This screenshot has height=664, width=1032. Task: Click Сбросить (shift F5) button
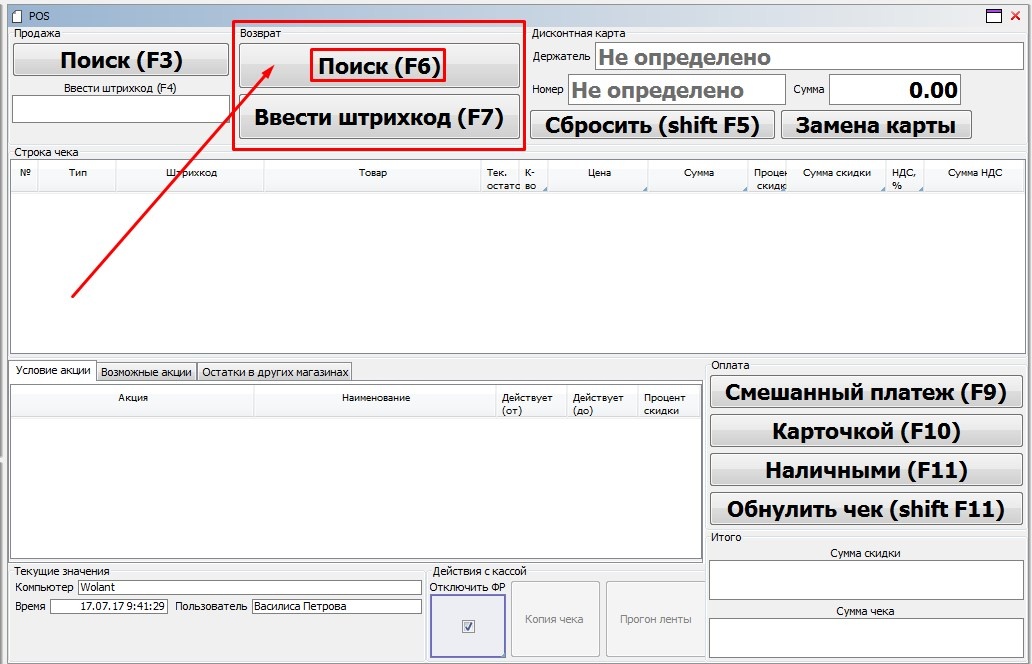652,125
